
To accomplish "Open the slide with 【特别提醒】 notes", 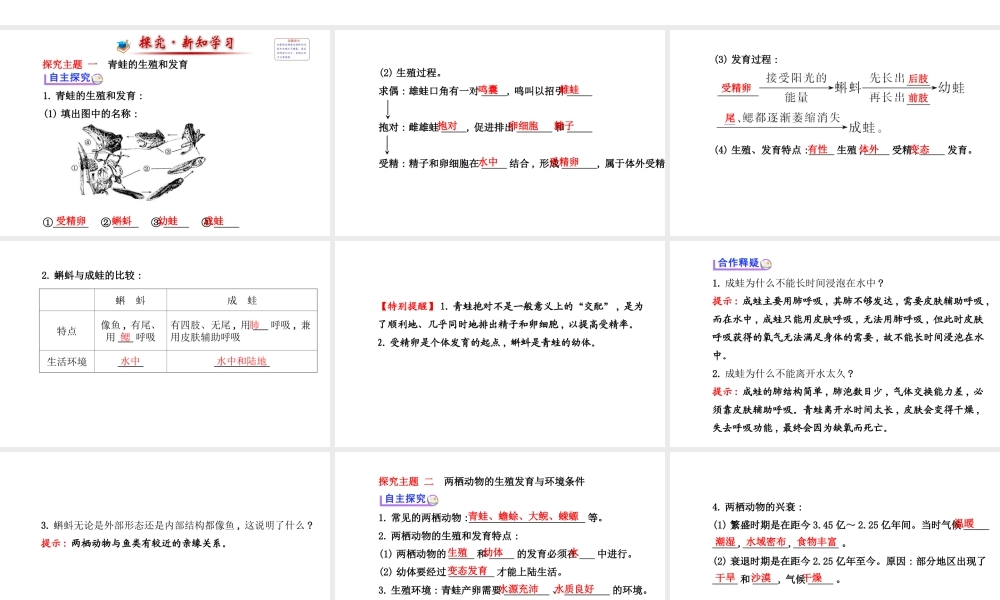I will (x=499, y=344).
